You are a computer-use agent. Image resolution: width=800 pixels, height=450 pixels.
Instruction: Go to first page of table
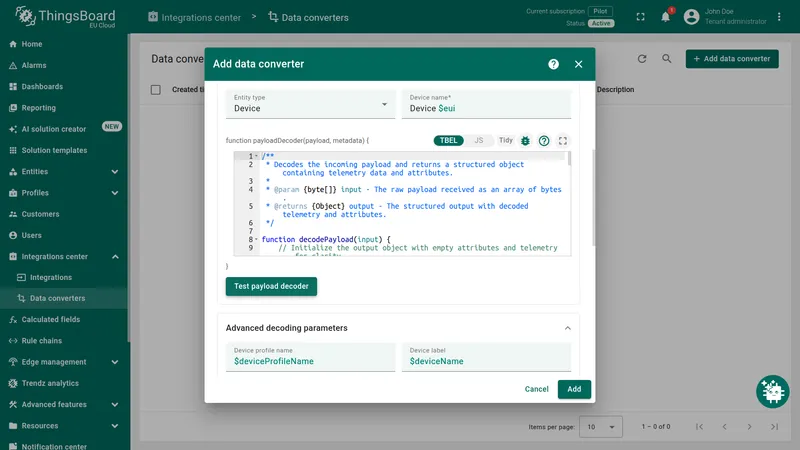[699, 427]
